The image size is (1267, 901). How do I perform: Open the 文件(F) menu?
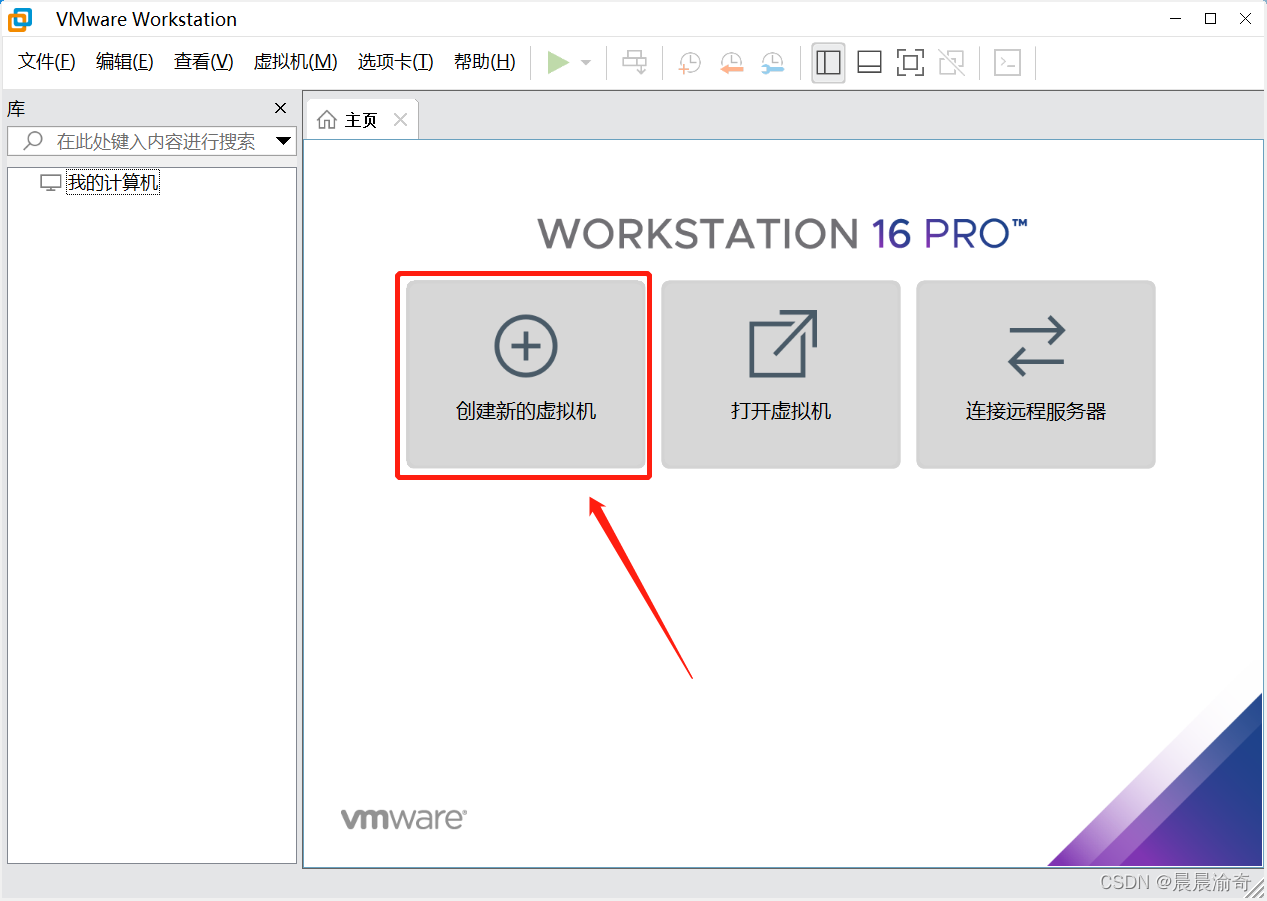pos(47,62)
